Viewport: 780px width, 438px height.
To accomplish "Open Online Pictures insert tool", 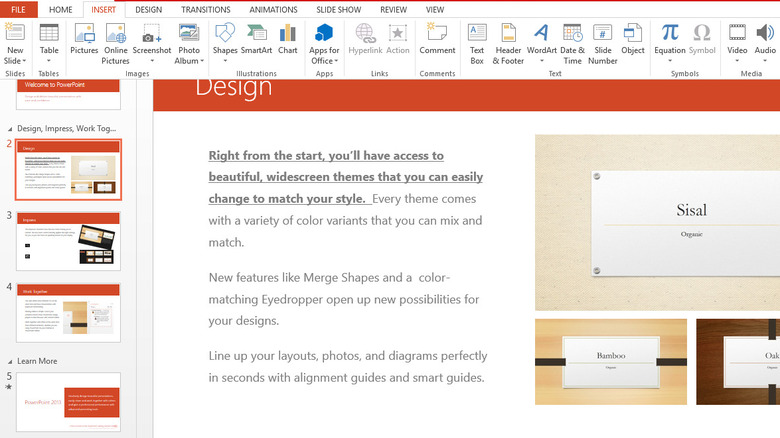I will (x=116, y=41).
